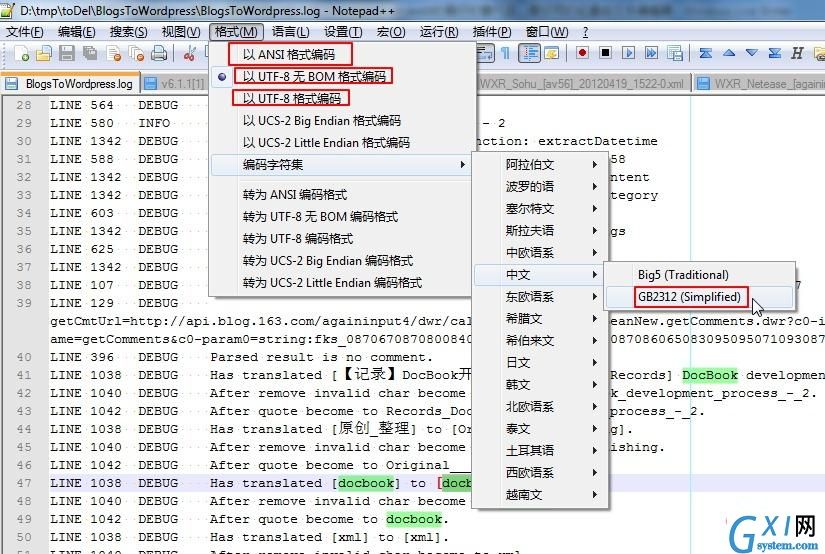Viewport: 825px width, 554px height.
Task: Expand the 希腊文 charset submenu
Action: pos(540,319)
